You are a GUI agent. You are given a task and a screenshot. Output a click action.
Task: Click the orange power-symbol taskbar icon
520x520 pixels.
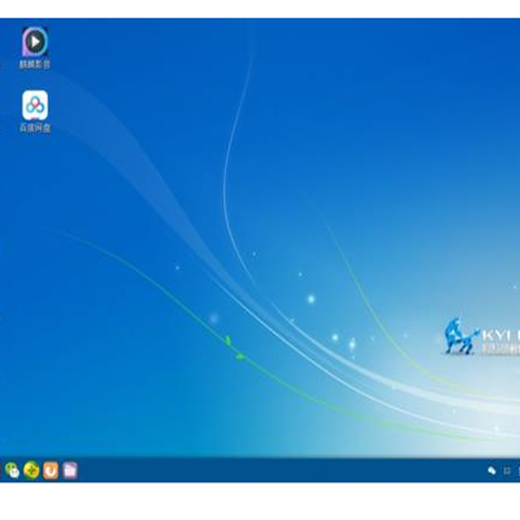pos(51,470)
